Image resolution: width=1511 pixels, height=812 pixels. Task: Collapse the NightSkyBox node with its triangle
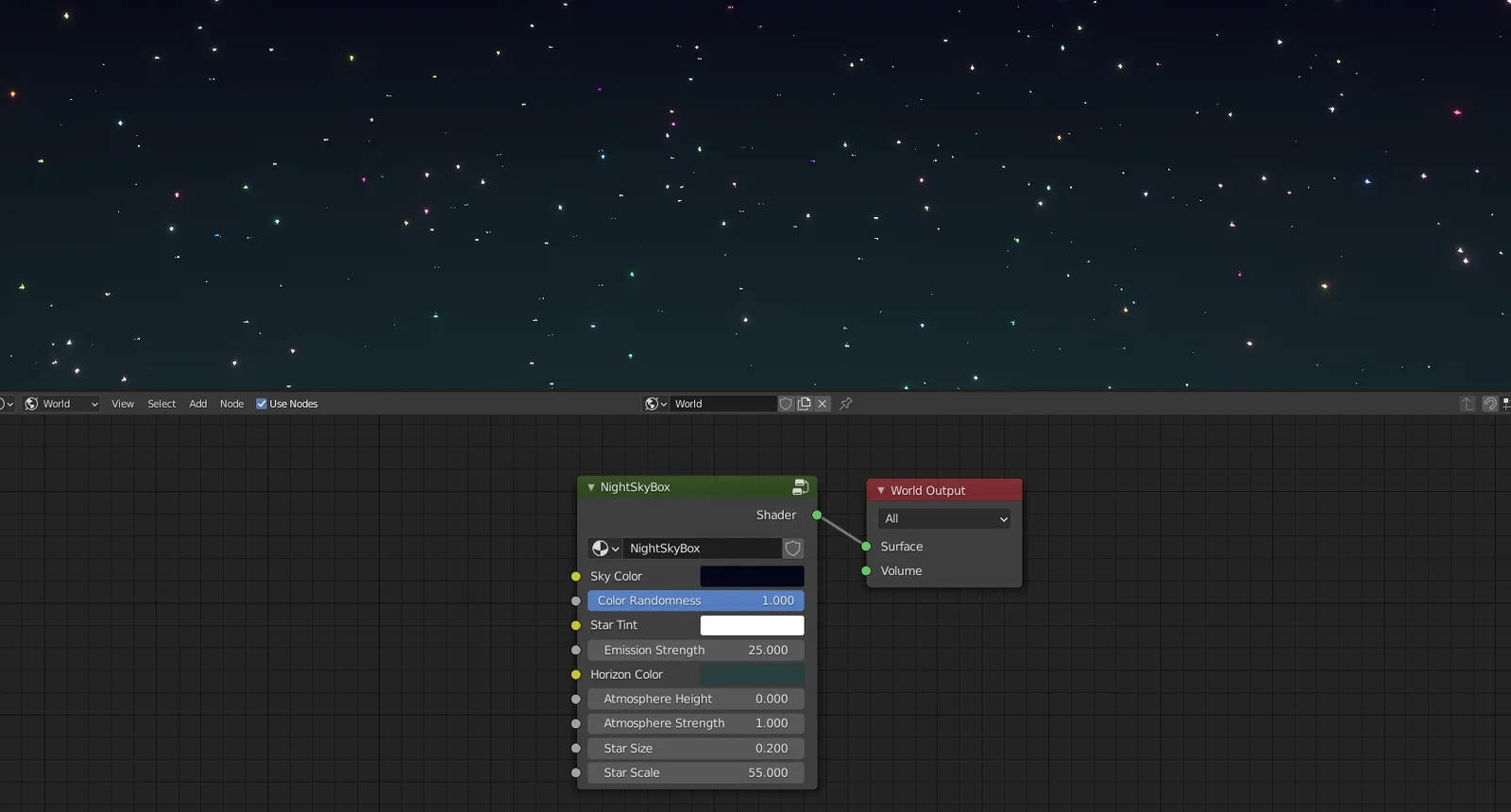591,487
